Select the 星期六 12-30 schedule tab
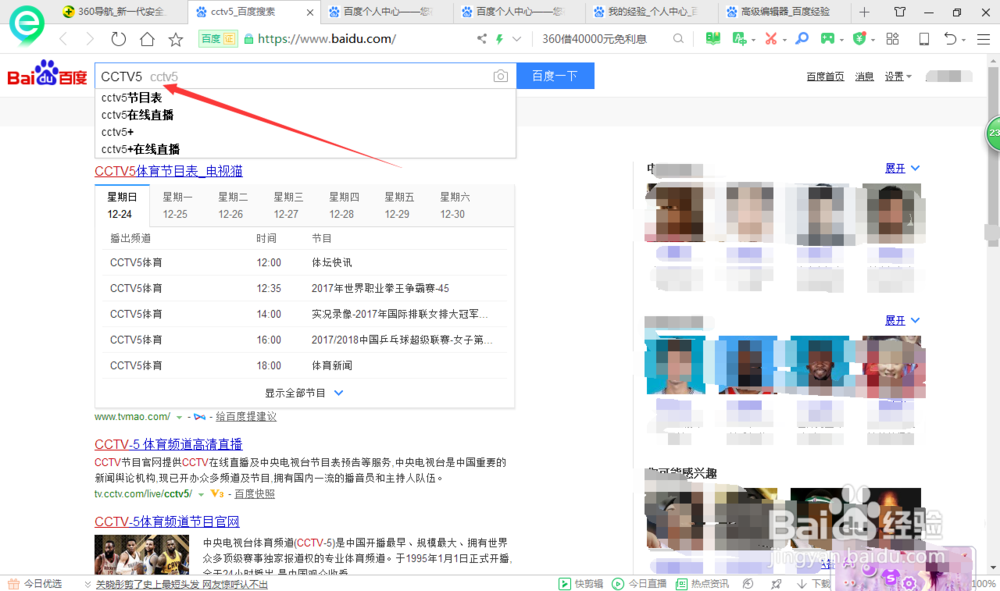The width and height of the screenshot is (1000, 591). pos(454,205)
